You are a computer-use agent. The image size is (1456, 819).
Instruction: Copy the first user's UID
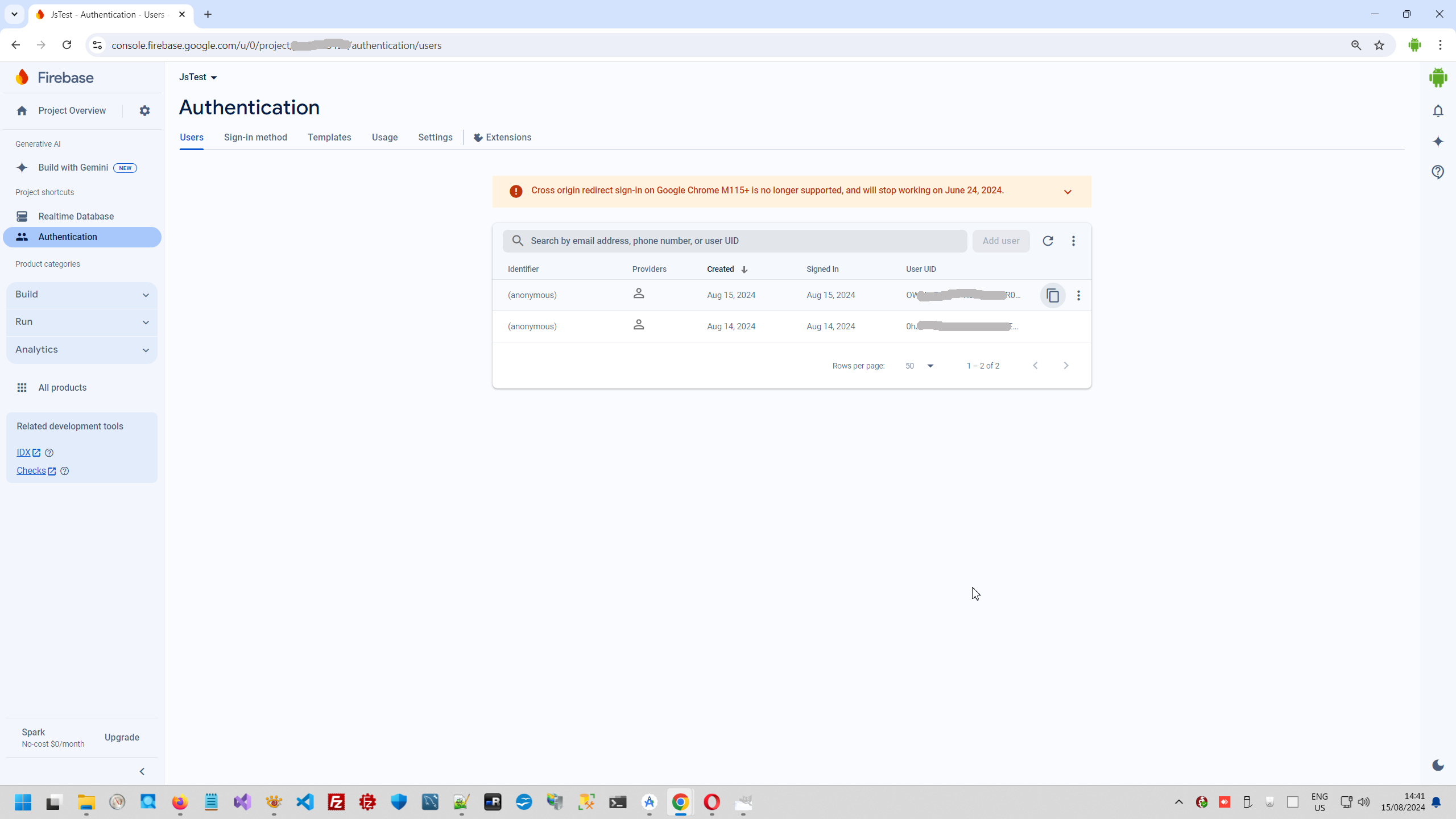(x=1053, y=295)
